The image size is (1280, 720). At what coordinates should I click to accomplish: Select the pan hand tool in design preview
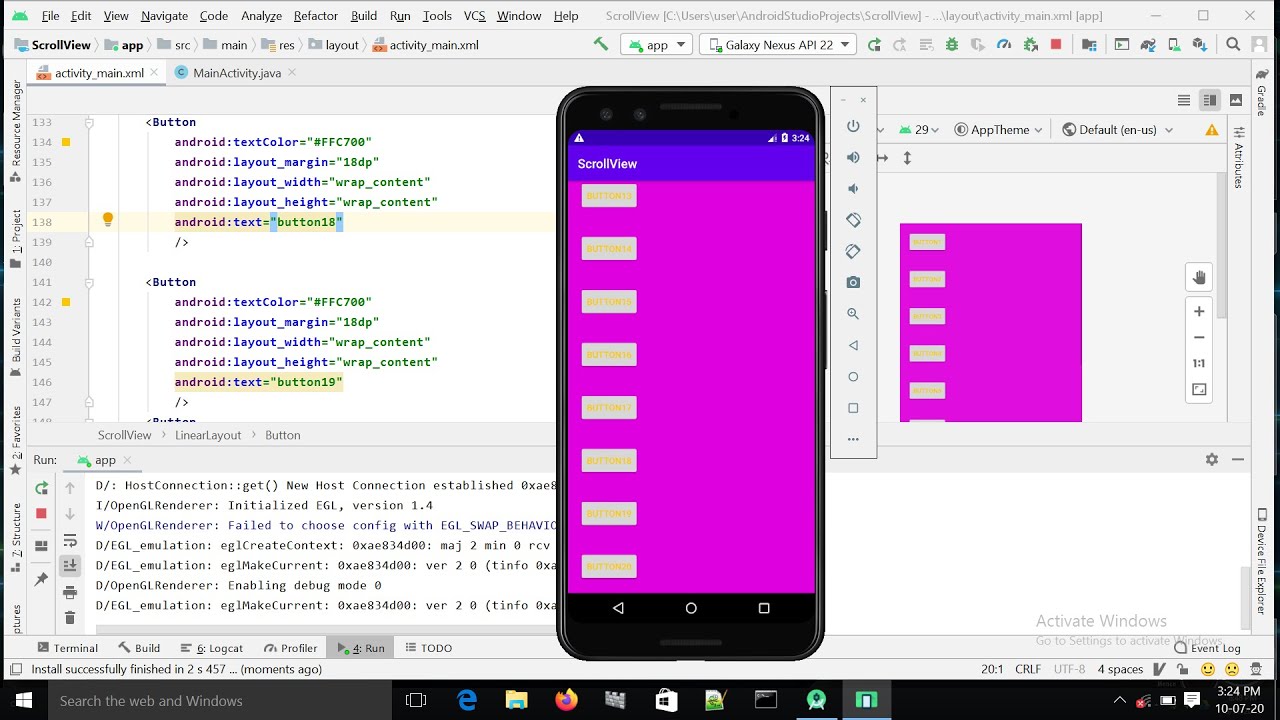(1199, 278)
